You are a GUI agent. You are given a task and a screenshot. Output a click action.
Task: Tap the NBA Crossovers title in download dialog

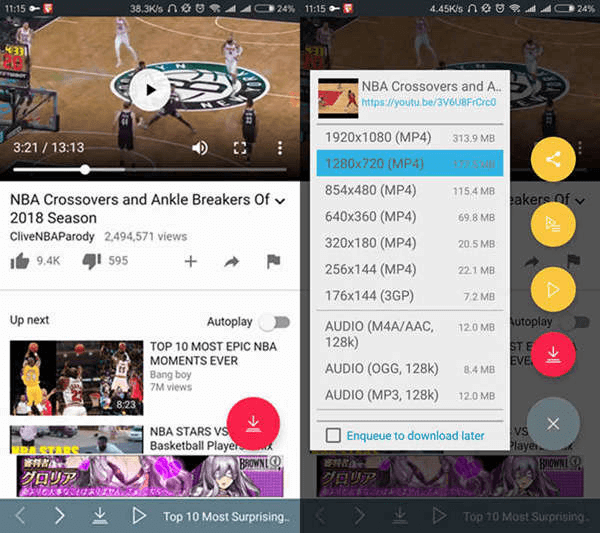(431, 86)
